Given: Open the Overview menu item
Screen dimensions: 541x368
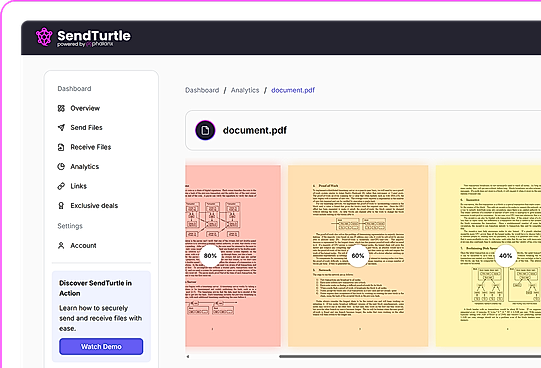Looking at the screenshot, I should coord(85,108).
